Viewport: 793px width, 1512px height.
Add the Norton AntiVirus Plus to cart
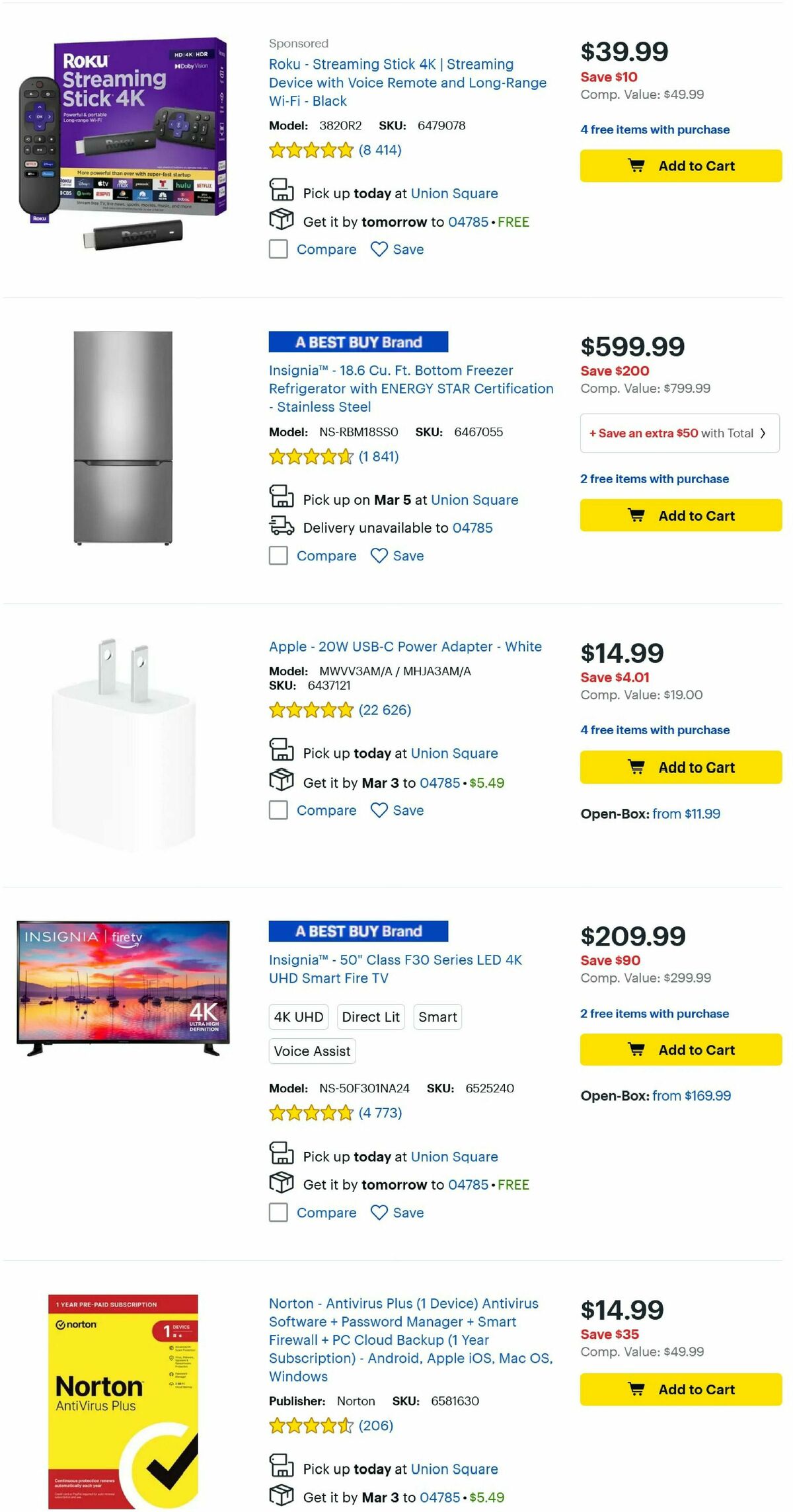pos(679,1388)
